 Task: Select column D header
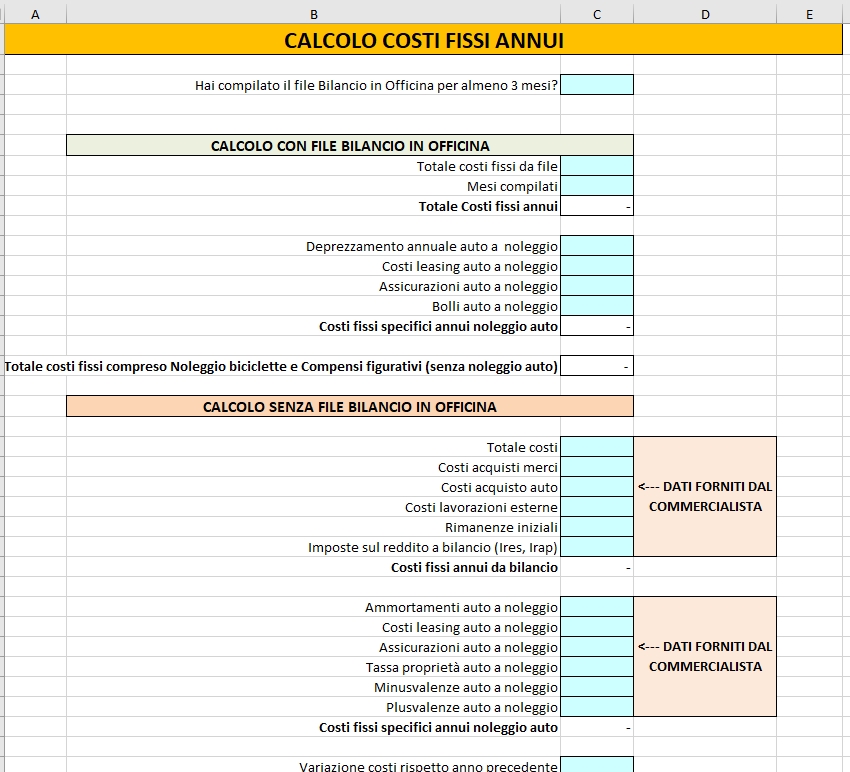tap(705, 15)
